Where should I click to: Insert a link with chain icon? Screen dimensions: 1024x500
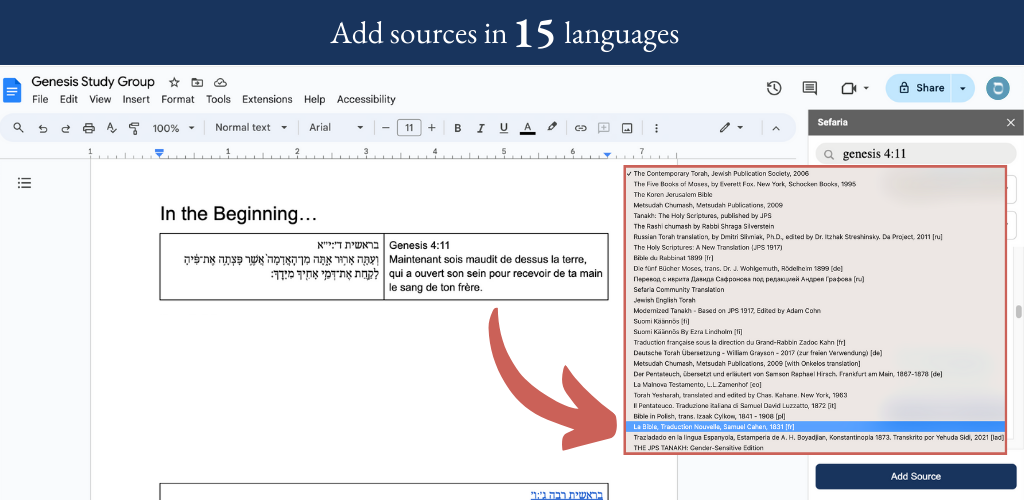(580, 128)
